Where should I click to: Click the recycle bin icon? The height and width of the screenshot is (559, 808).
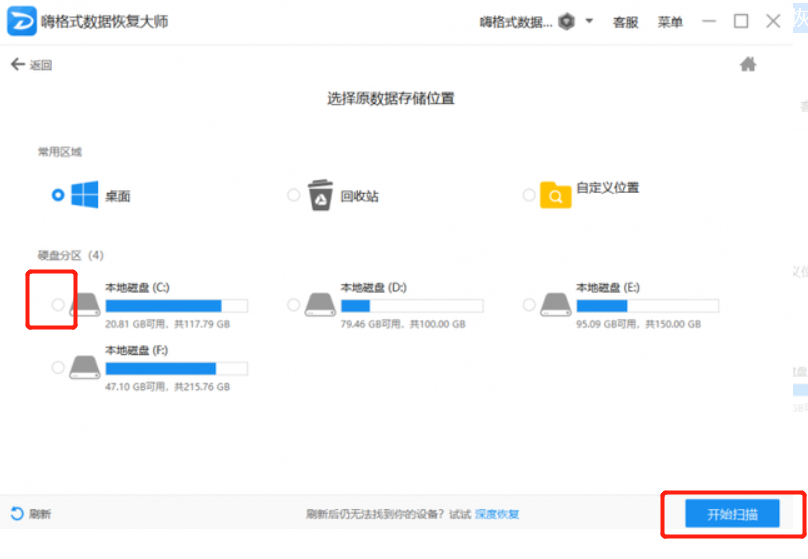(320, 194)
